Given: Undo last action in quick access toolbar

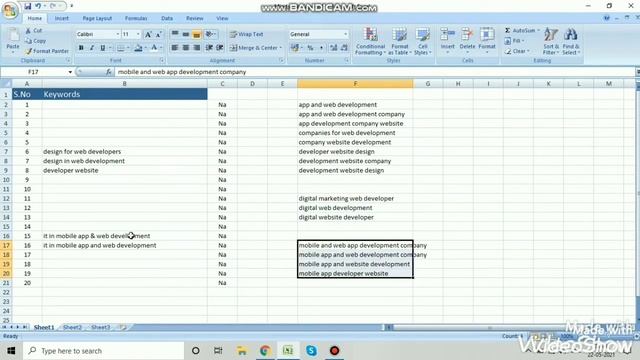Looking at the screenshot, I should (38, 6).
